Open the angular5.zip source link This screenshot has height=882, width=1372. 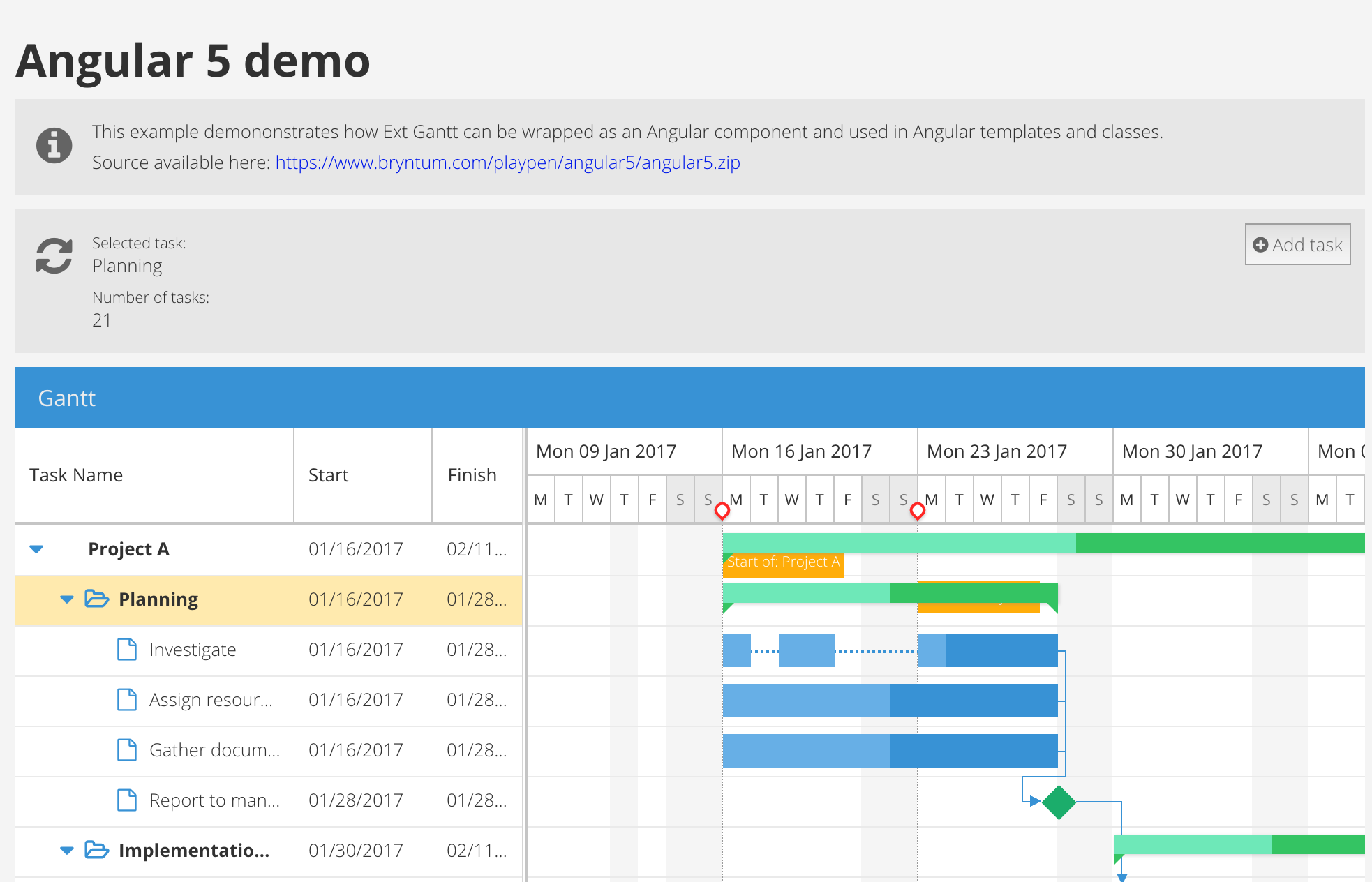pos(507,163)
